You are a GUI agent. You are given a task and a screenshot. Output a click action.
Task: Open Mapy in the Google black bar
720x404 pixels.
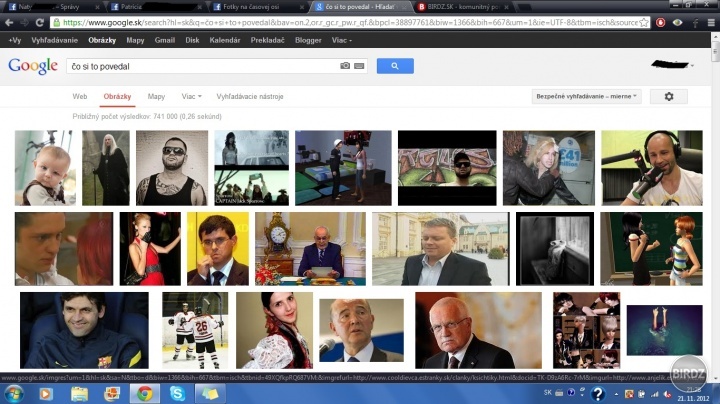[135, 40]
